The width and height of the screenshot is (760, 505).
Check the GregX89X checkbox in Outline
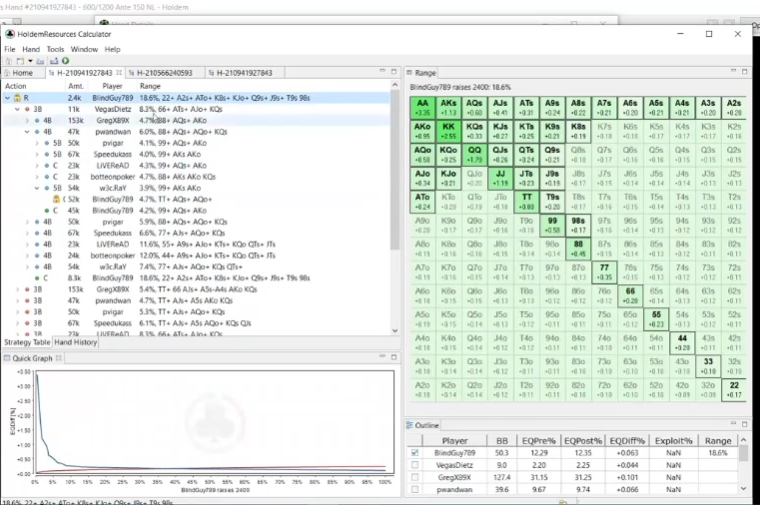[x=414, y=477]
